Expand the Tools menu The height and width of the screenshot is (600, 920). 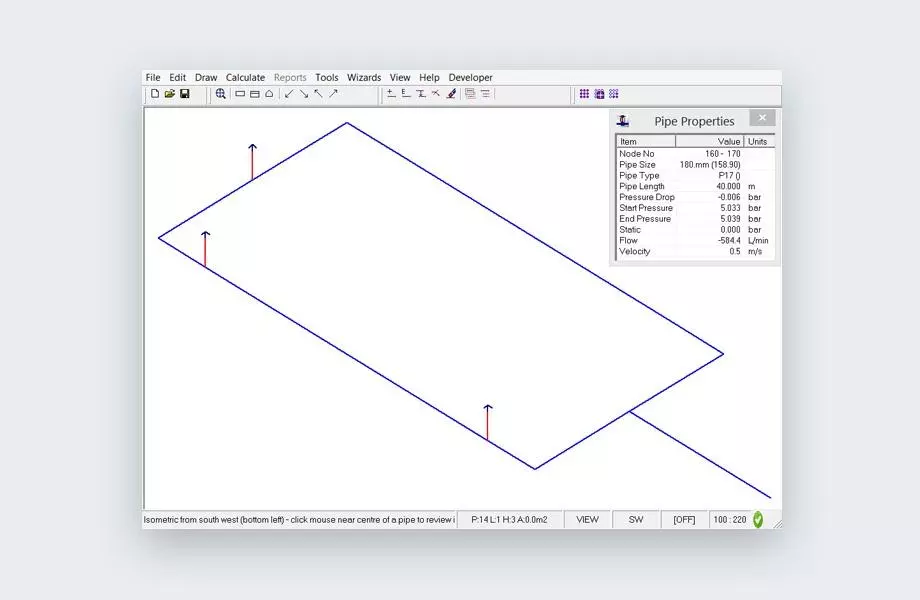coord(327,77)
